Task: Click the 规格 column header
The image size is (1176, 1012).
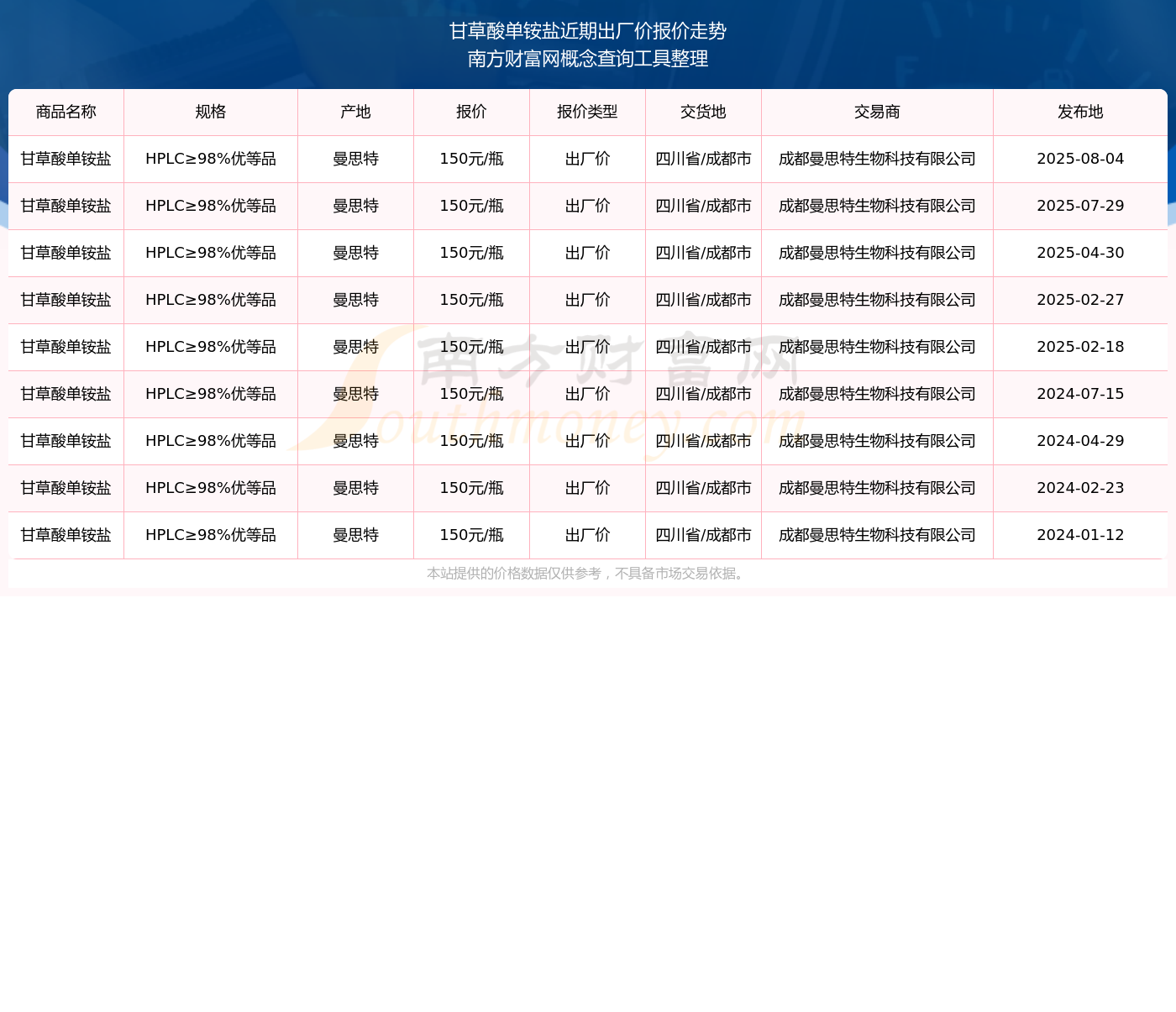Action: click(211, 112)
